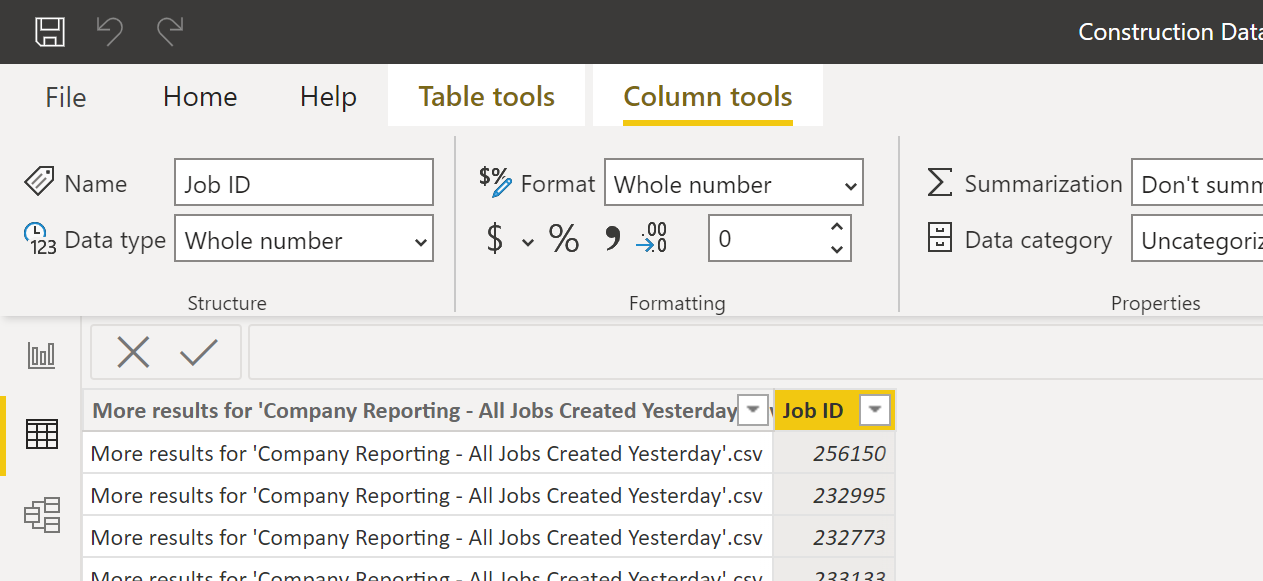Select the Data view table icon
1263x581 pixels.
coord(42,435)
